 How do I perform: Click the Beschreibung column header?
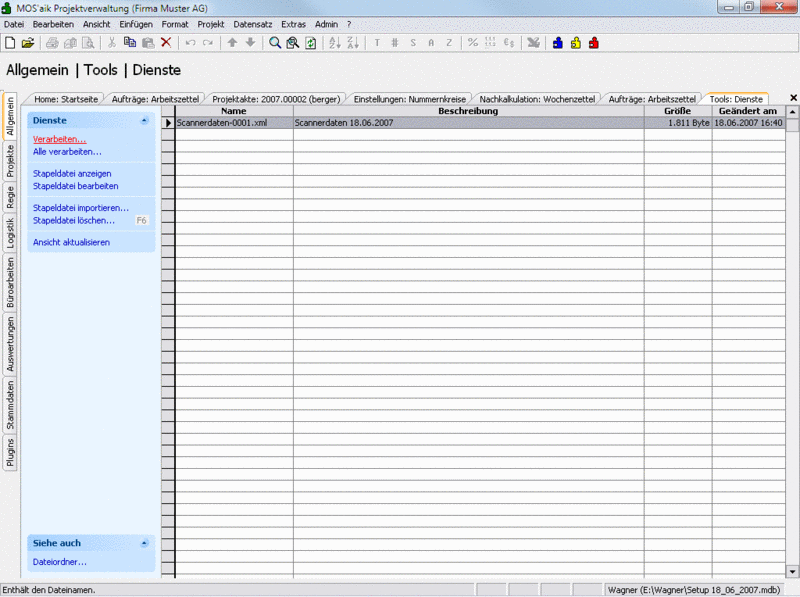[x=468, y=111]
